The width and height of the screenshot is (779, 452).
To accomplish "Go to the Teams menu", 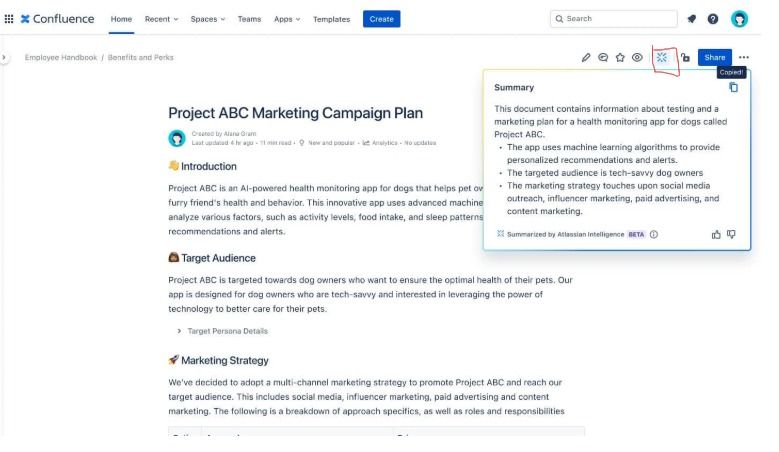I will pyautogui.click(x=249, y=19).
